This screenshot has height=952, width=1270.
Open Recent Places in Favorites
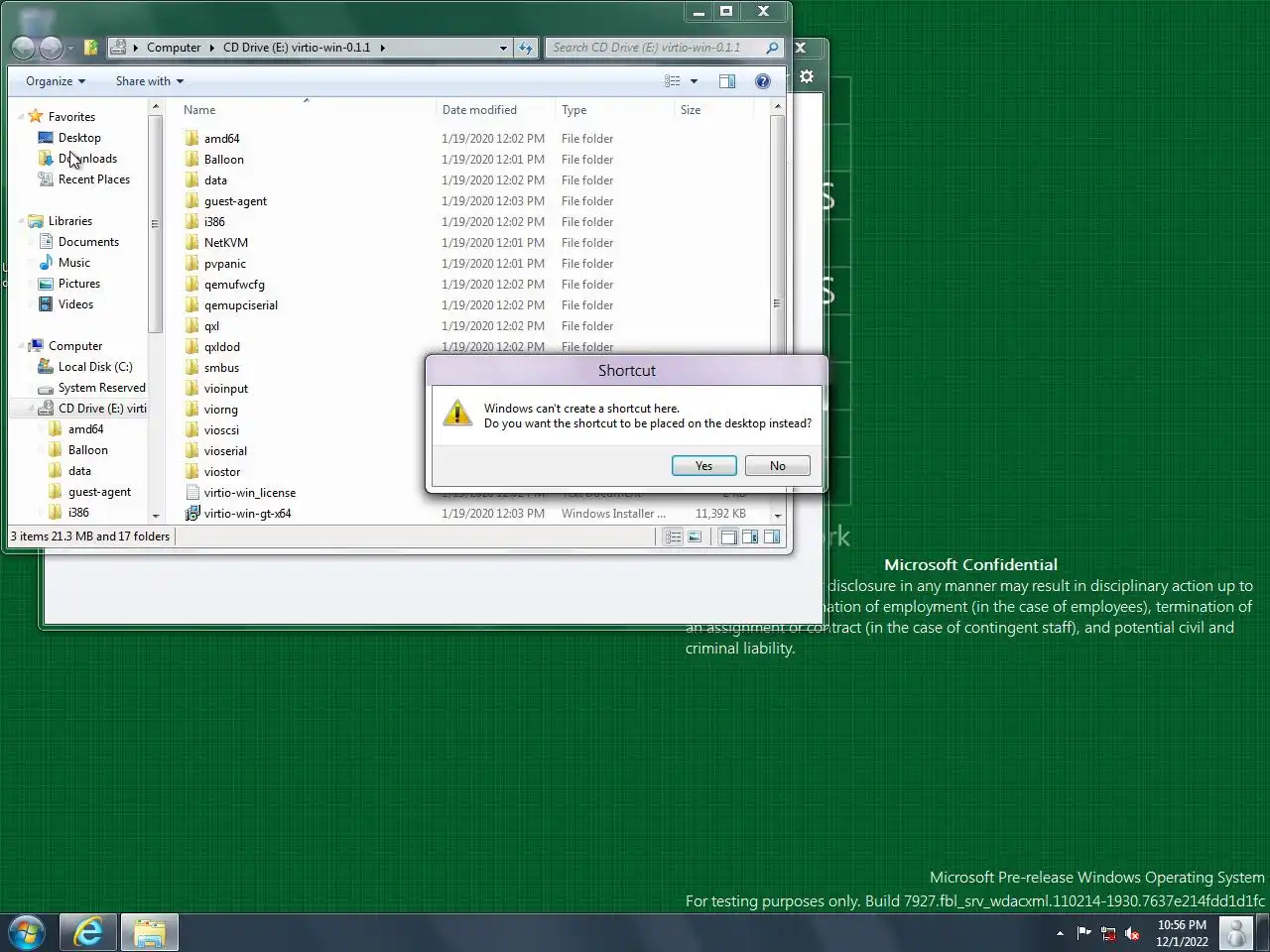93,179
